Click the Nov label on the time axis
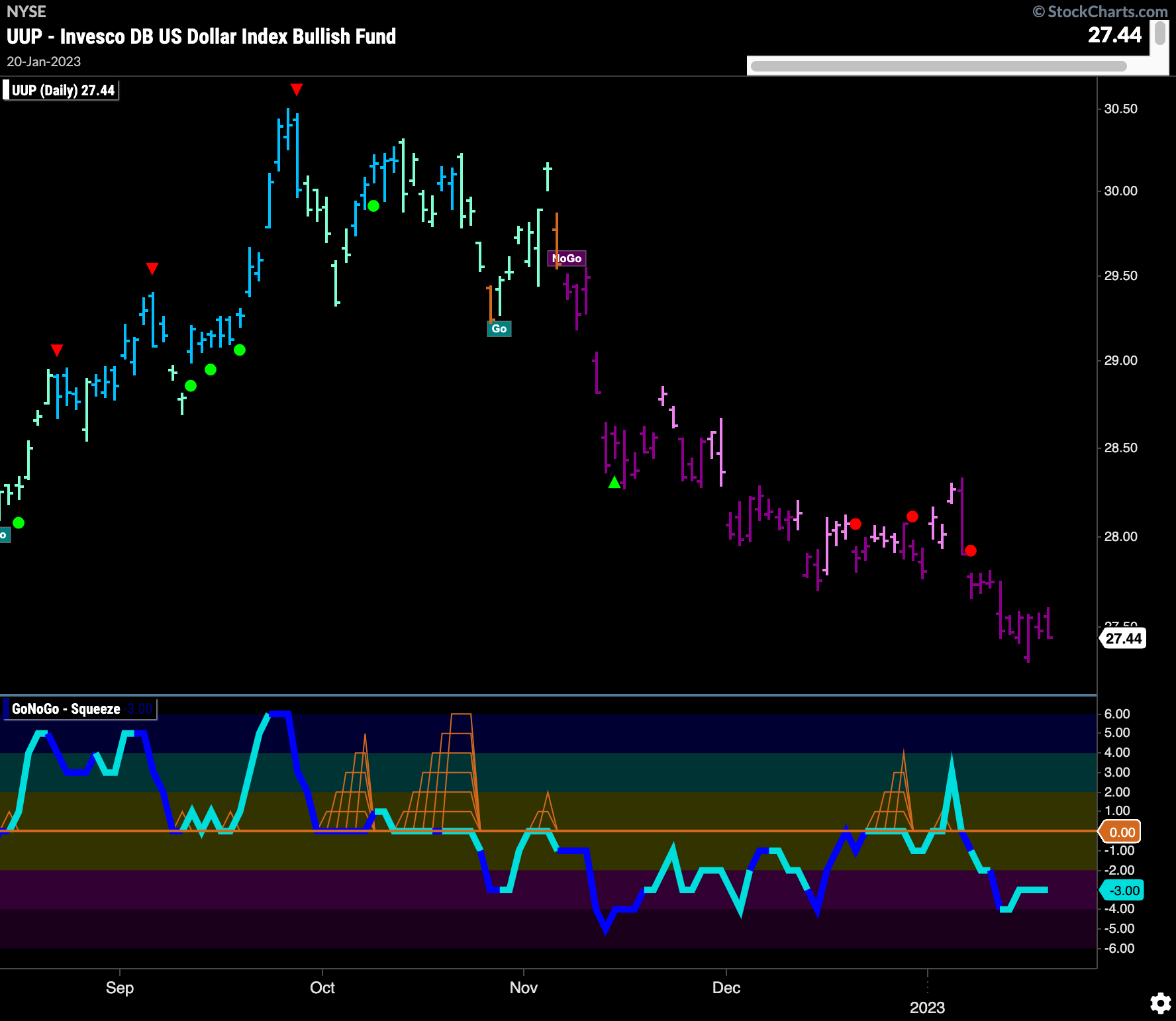Screen dimensions: 1176x1021 [524, 987]
